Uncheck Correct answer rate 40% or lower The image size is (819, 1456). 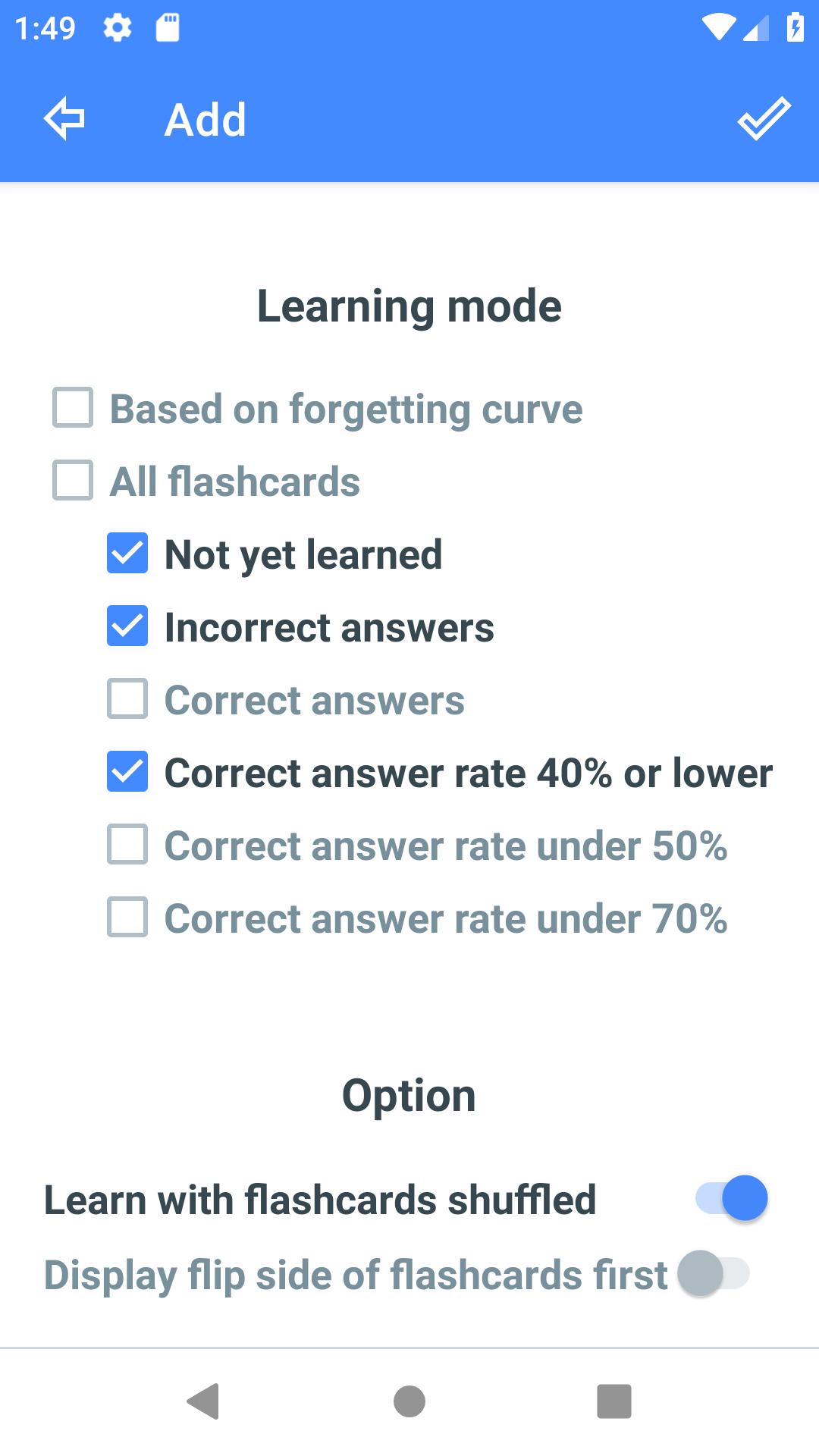coord(127,772)
